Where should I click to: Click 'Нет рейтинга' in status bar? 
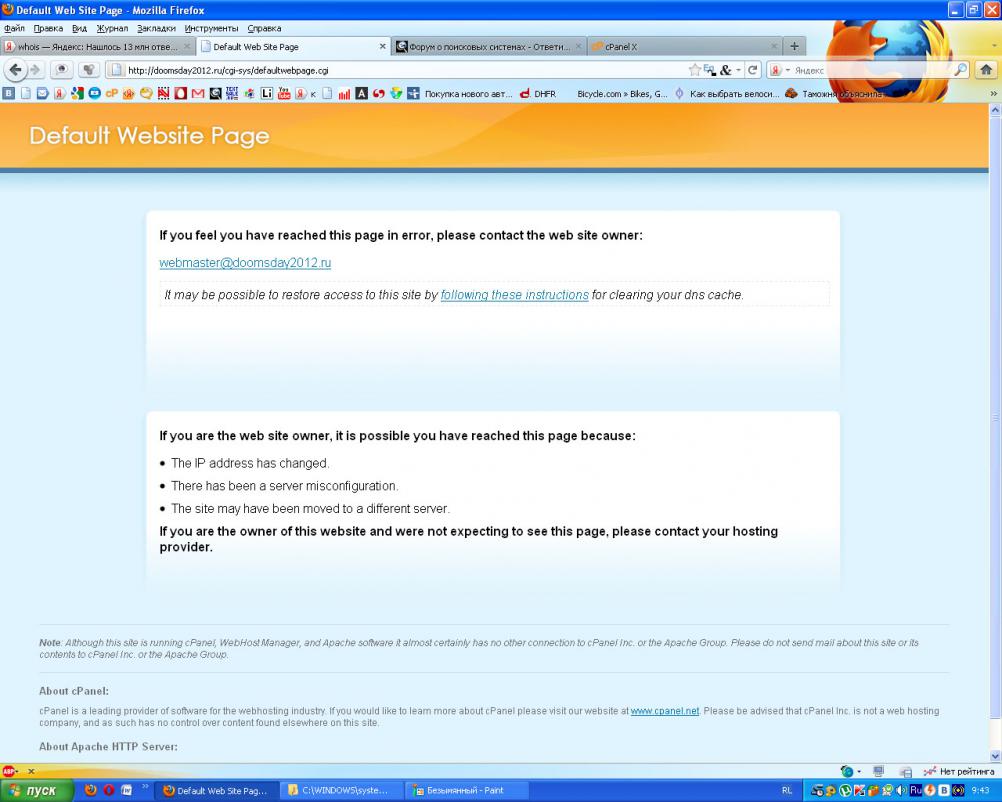click(x=959, y=771)
